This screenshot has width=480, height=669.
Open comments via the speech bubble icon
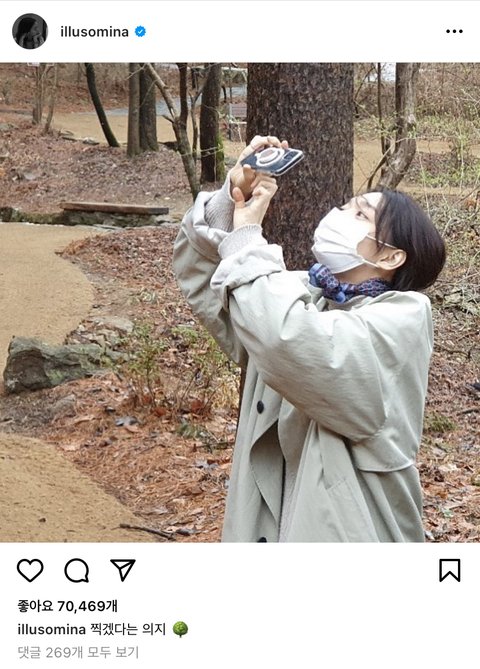[x=77, y=570]
